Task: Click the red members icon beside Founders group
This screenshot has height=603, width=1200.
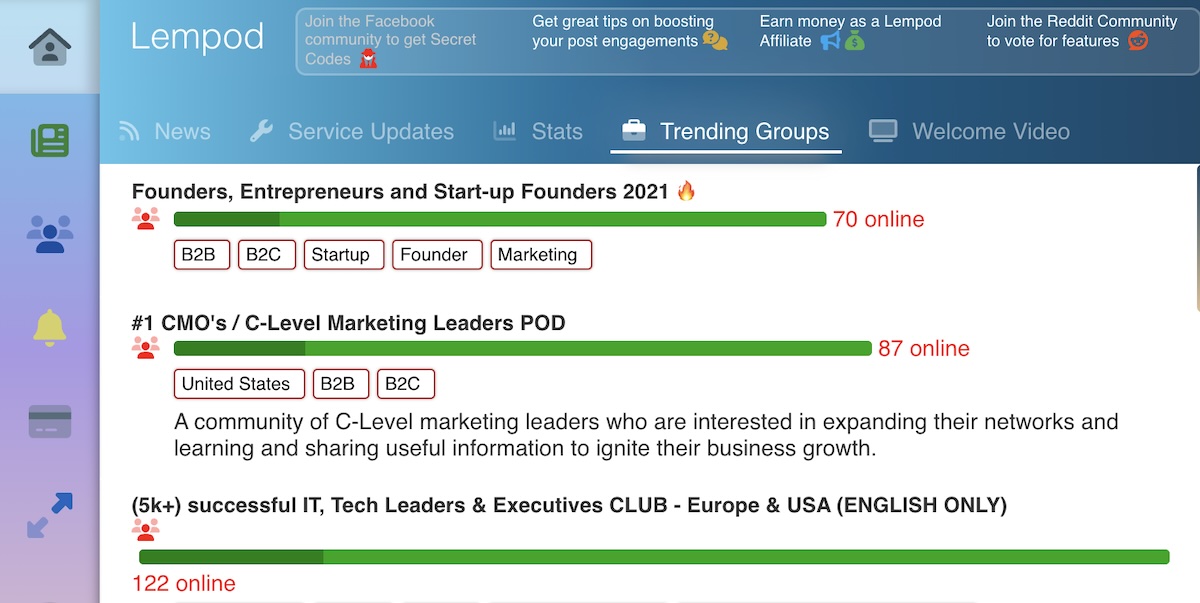Action: (146, 218)
